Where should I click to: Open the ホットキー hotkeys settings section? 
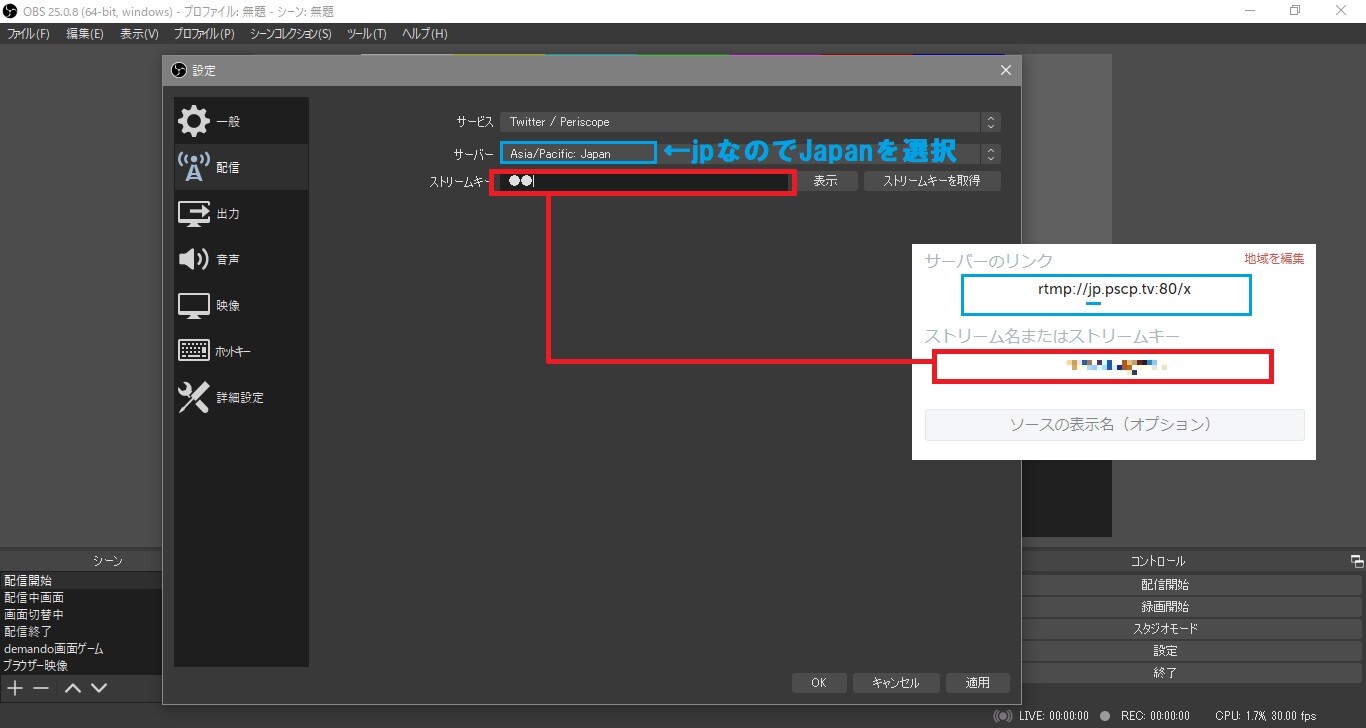coord(241,351)
